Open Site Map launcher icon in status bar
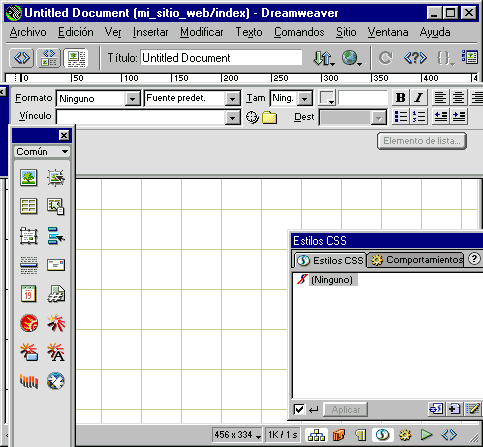483x447 pixels. coord(316,435)
